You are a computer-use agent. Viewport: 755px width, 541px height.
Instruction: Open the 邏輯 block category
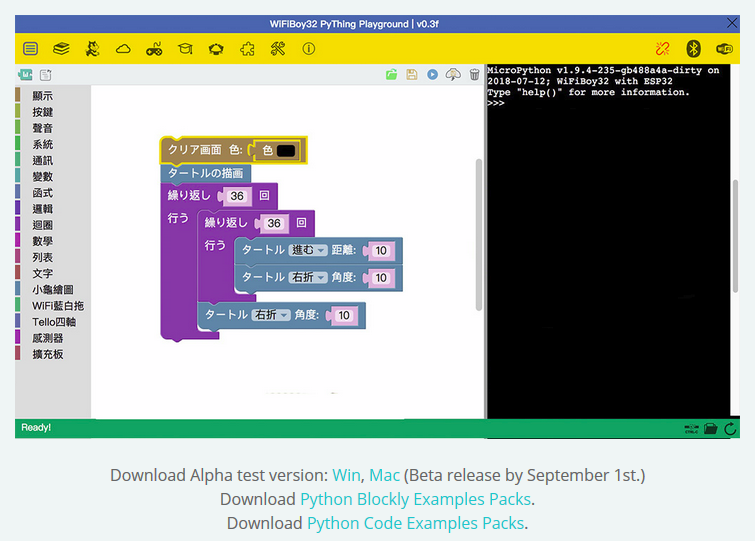(43, 209)
